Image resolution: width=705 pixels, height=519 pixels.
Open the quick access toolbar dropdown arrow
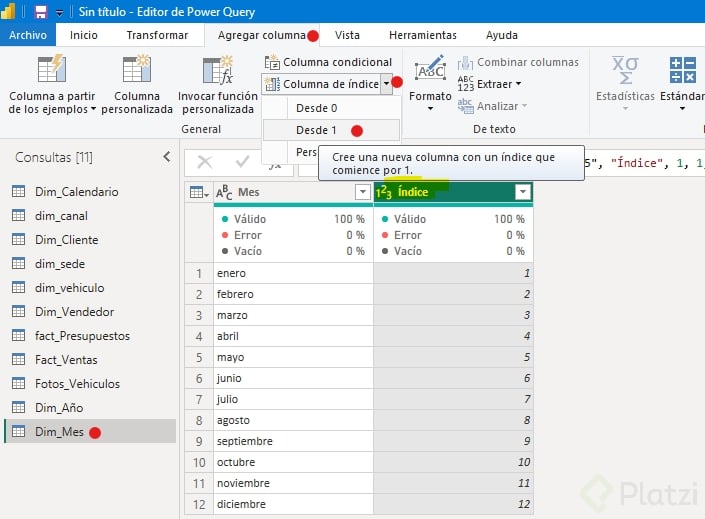[59, 13]
